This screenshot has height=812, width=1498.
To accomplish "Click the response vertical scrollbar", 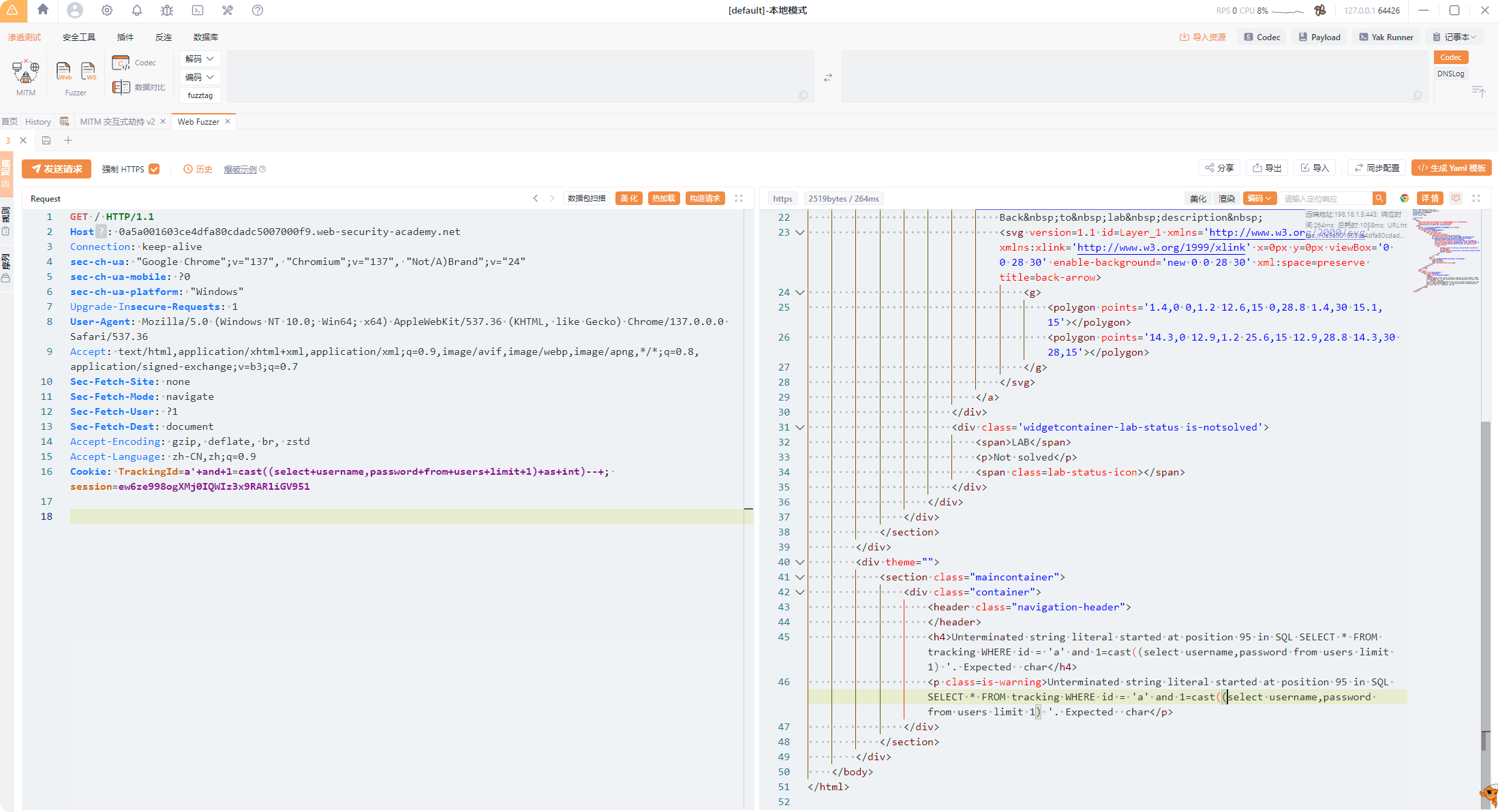I will [x=1485, y=579].
